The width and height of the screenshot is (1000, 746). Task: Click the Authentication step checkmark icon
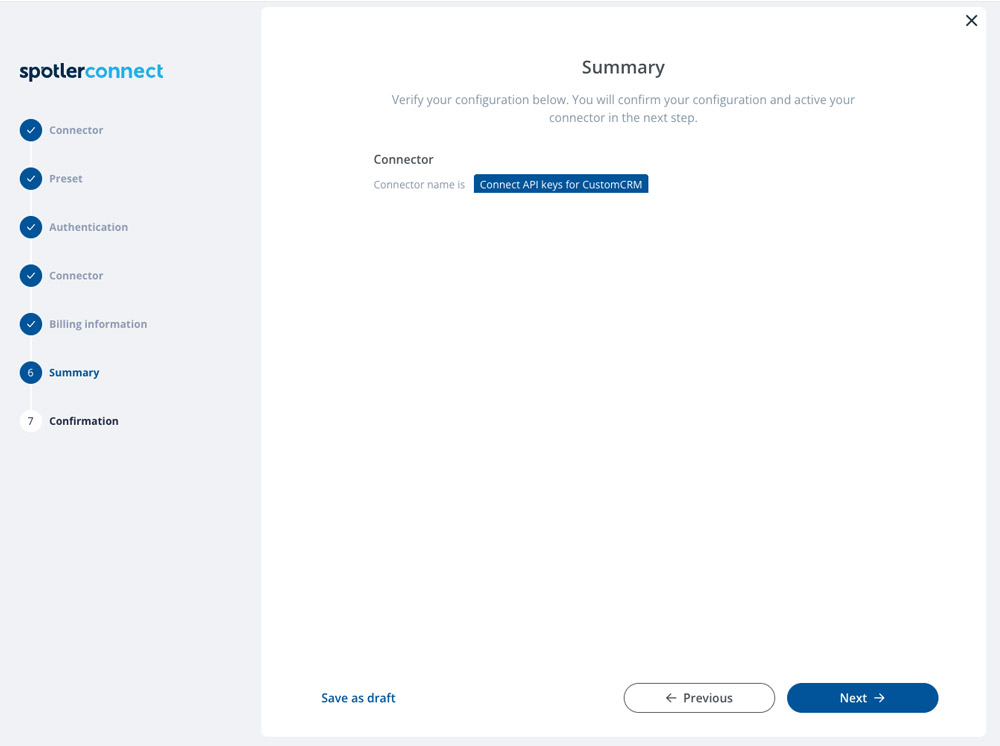[31, 227]
